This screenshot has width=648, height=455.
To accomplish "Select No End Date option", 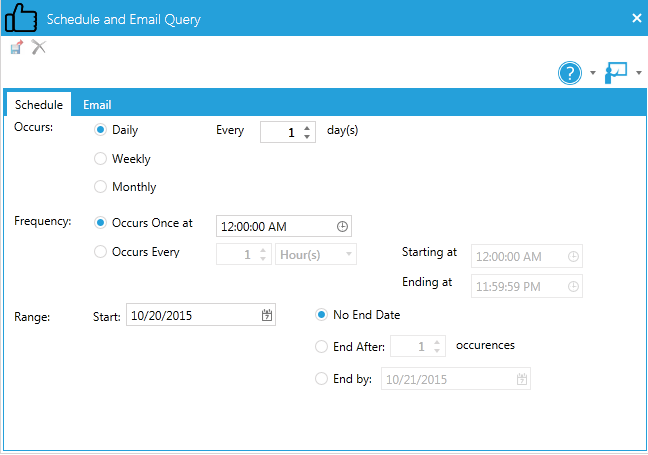I will click(x=322, y=315).
